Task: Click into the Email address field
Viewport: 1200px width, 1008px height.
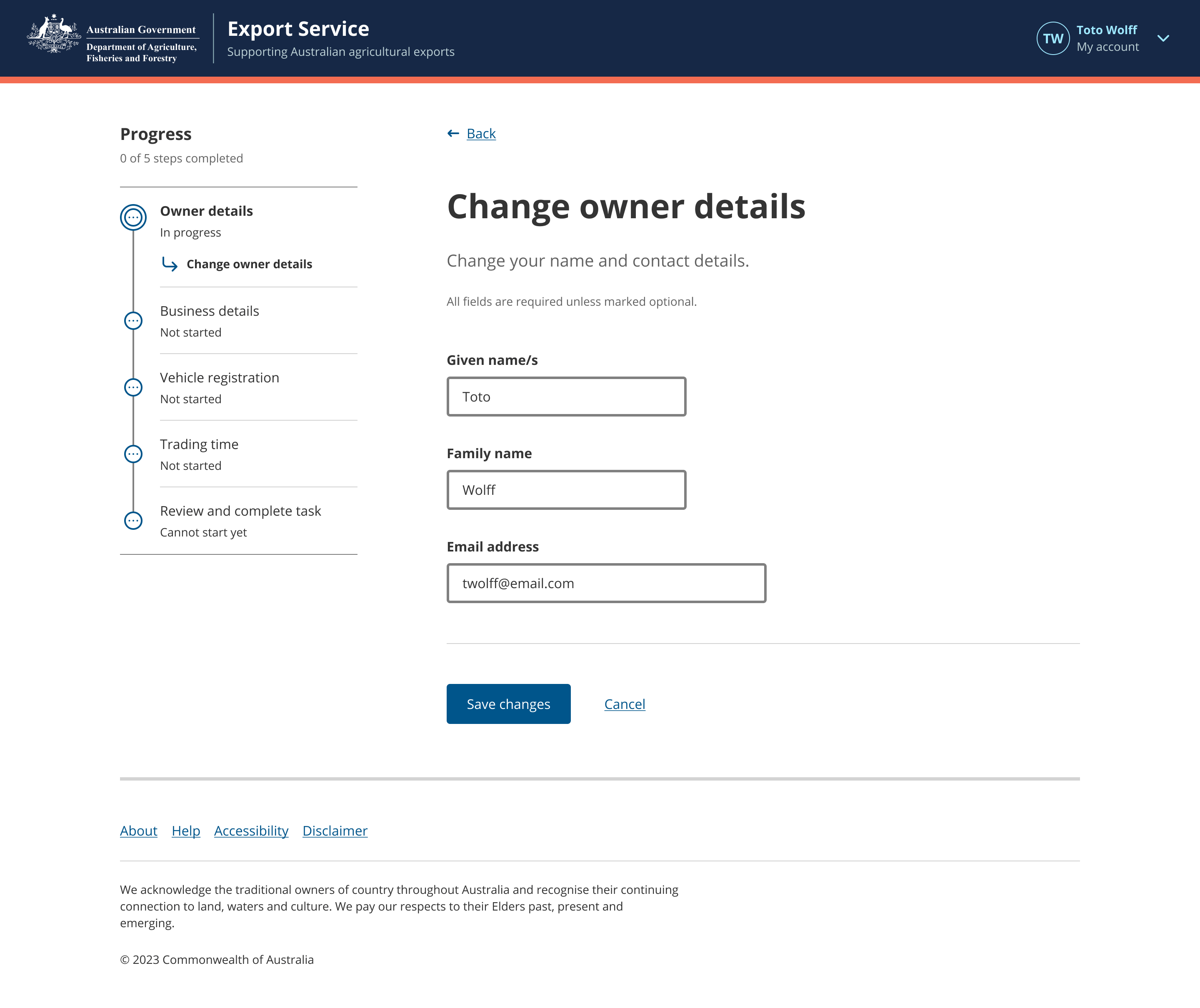Action: point(606,584)
